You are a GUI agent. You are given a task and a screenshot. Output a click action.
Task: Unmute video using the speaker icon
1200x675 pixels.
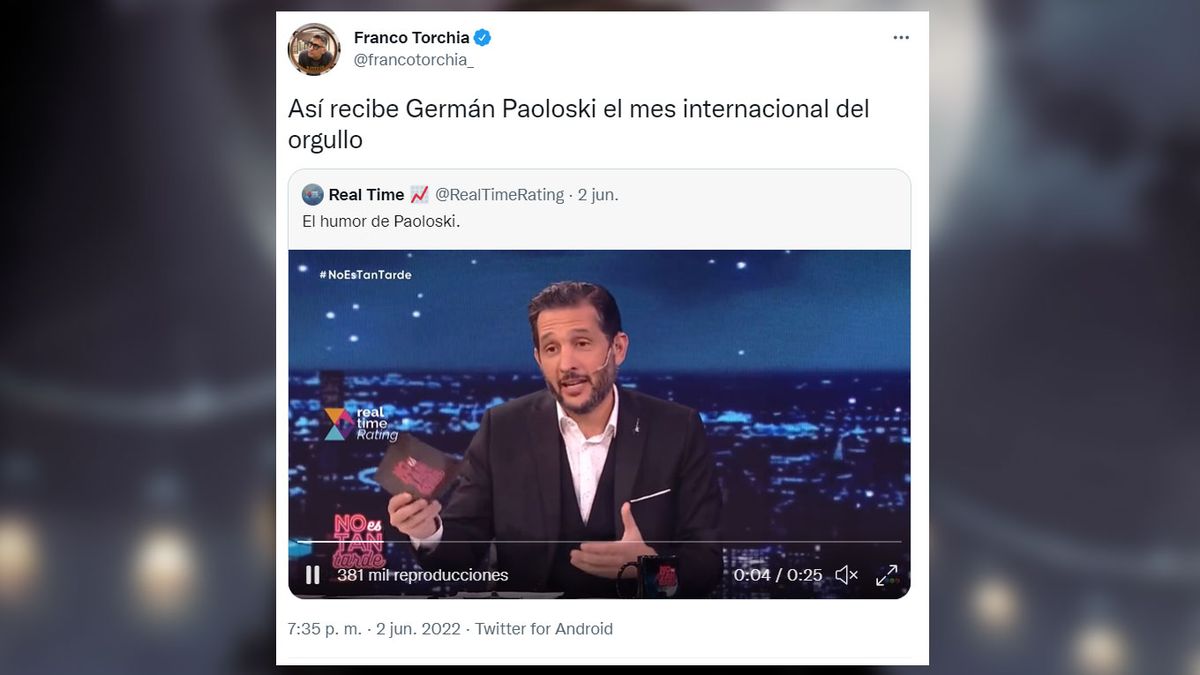tap(846, 575)
